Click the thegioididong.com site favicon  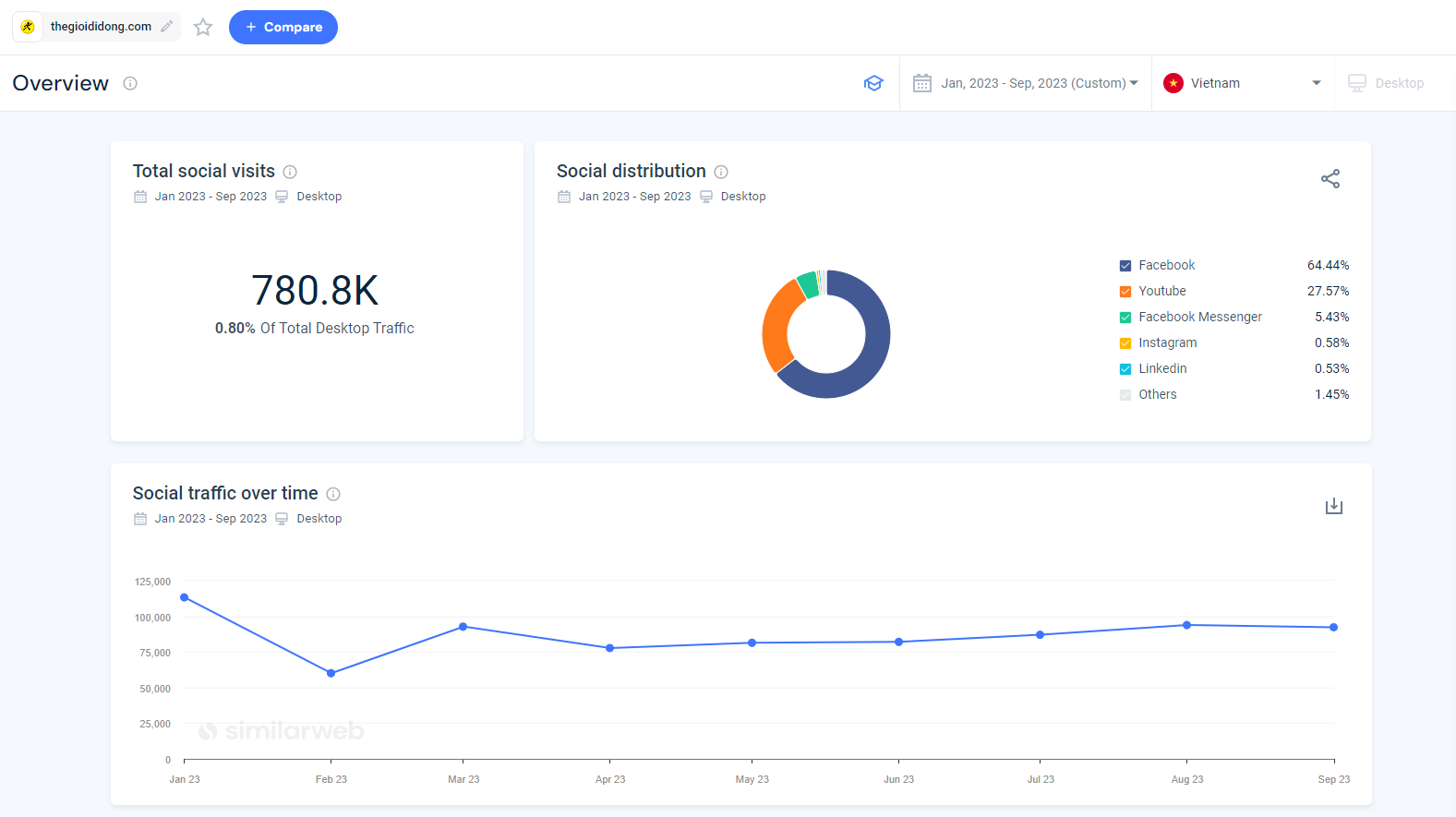click(28, 27)
